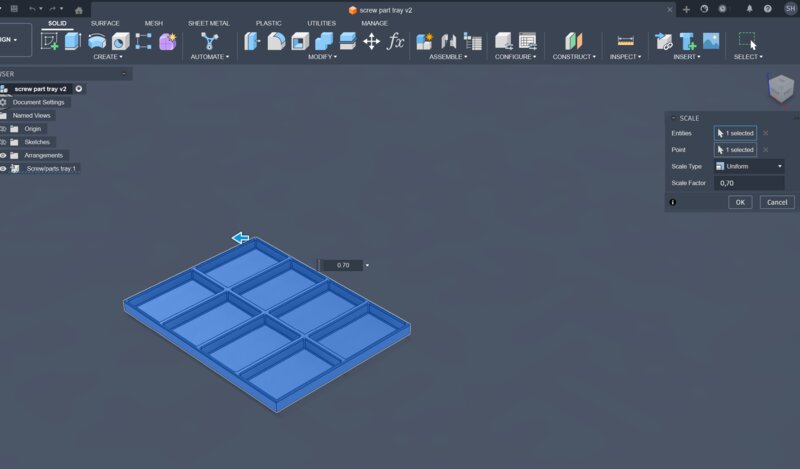Open the Scale Type Uniform dropdown
The width and height of the screenshot is (800, 469).
(x=749, y=166)
